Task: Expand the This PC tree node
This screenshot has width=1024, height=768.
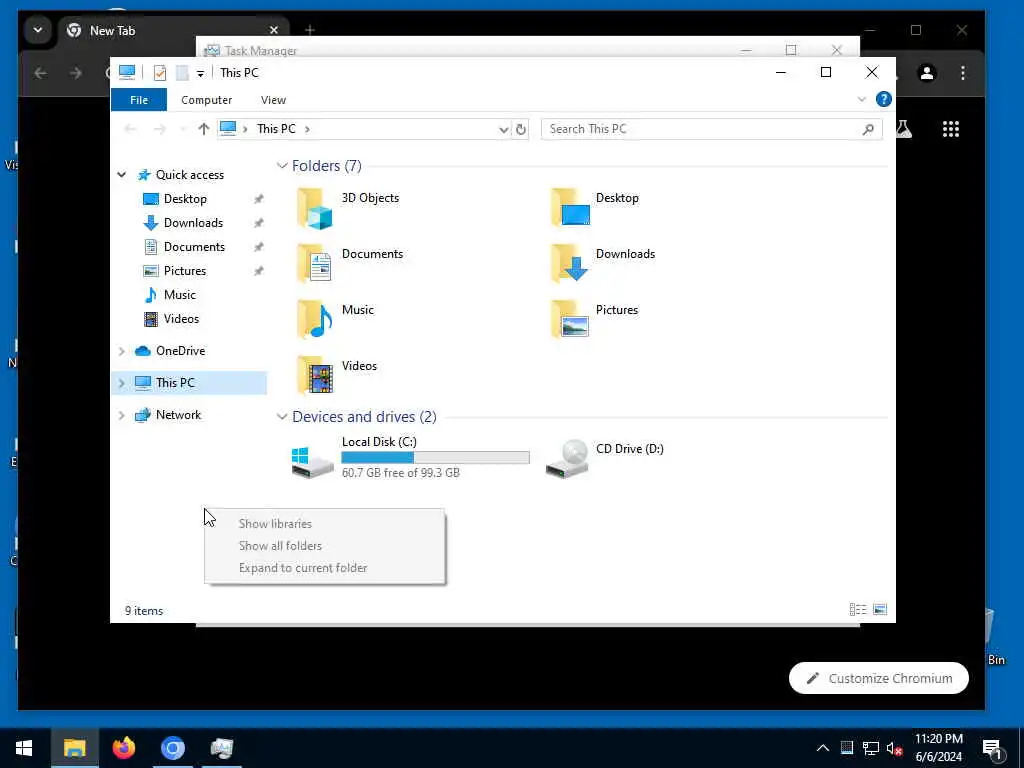Action: (121, 383)
